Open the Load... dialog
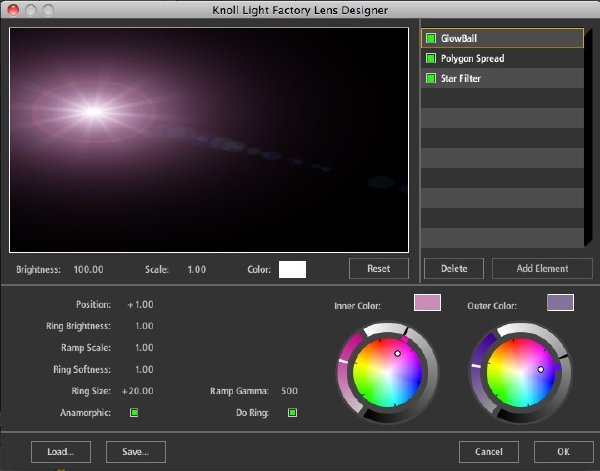 click(61, 452)
